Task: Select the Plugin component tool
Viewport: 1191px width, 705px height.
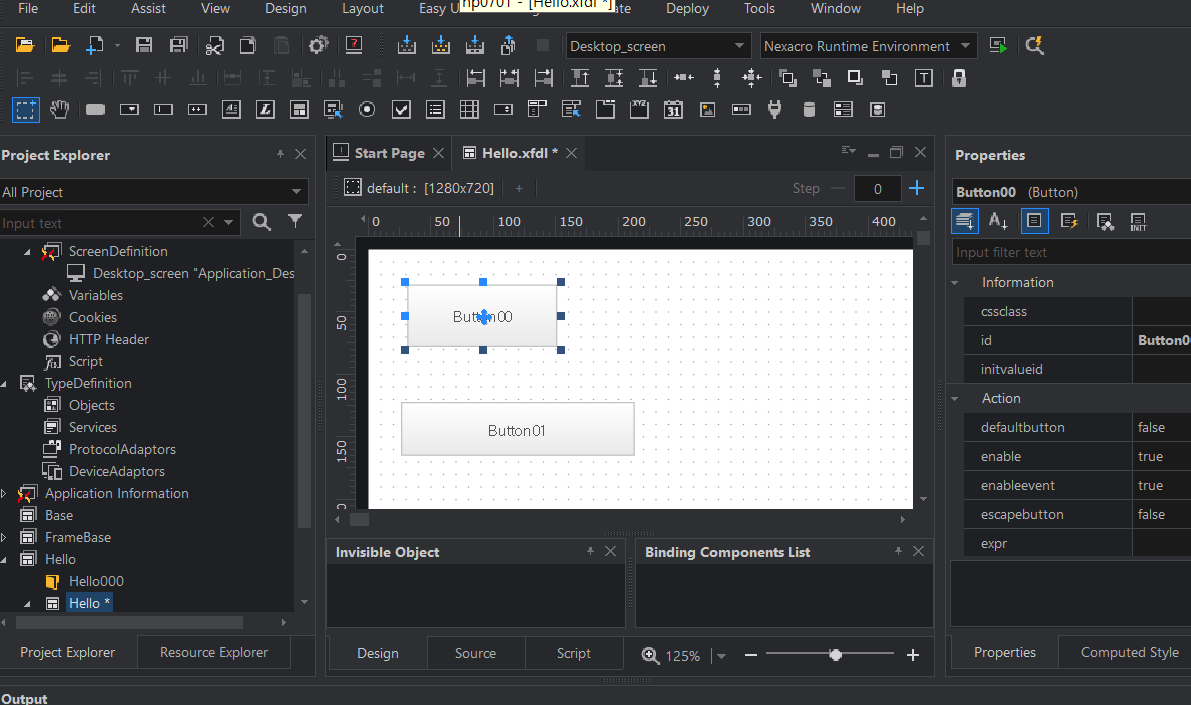Action: point(775,109)
